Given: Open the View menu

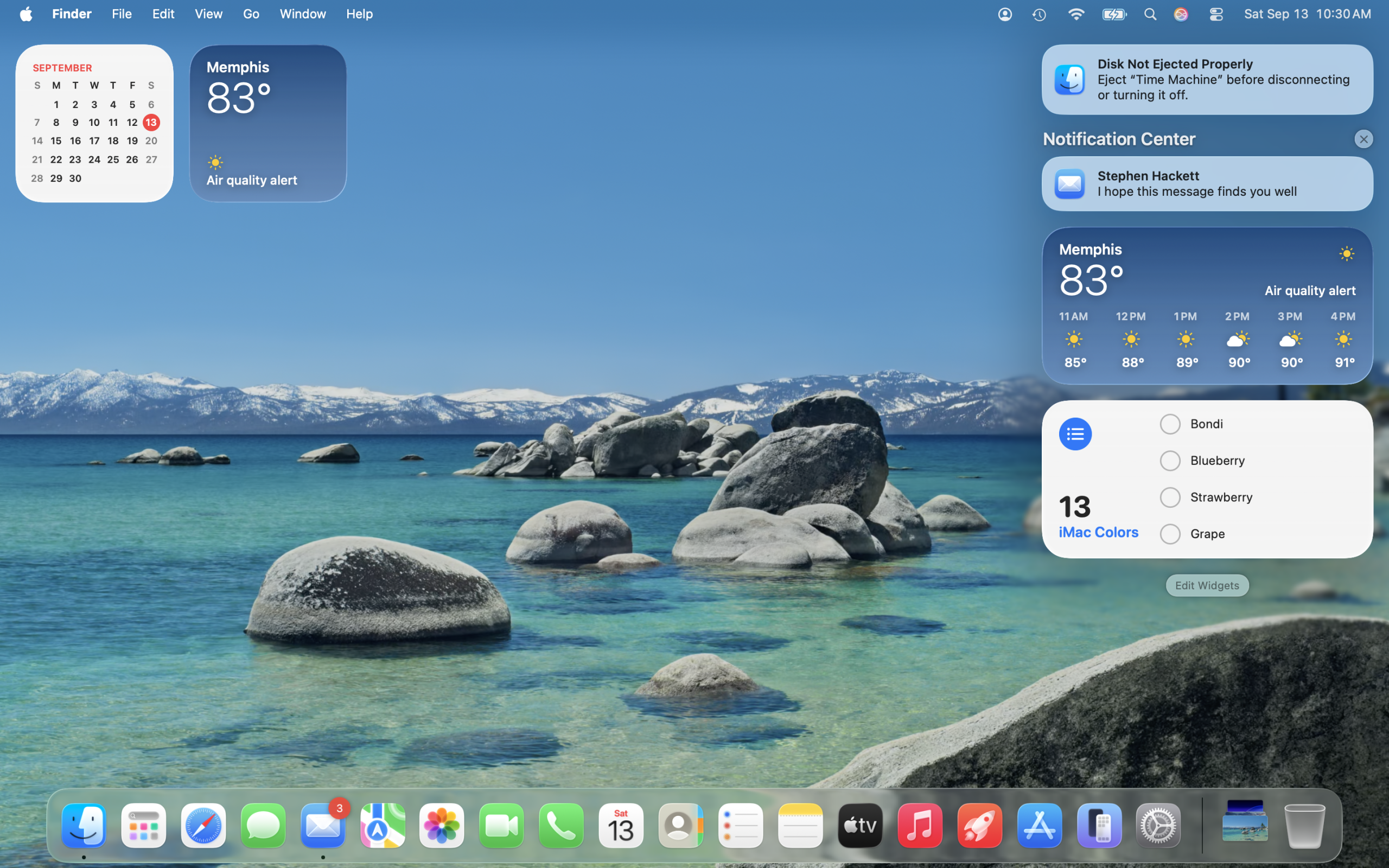Looking at the screenshot, I should point(208,14).
